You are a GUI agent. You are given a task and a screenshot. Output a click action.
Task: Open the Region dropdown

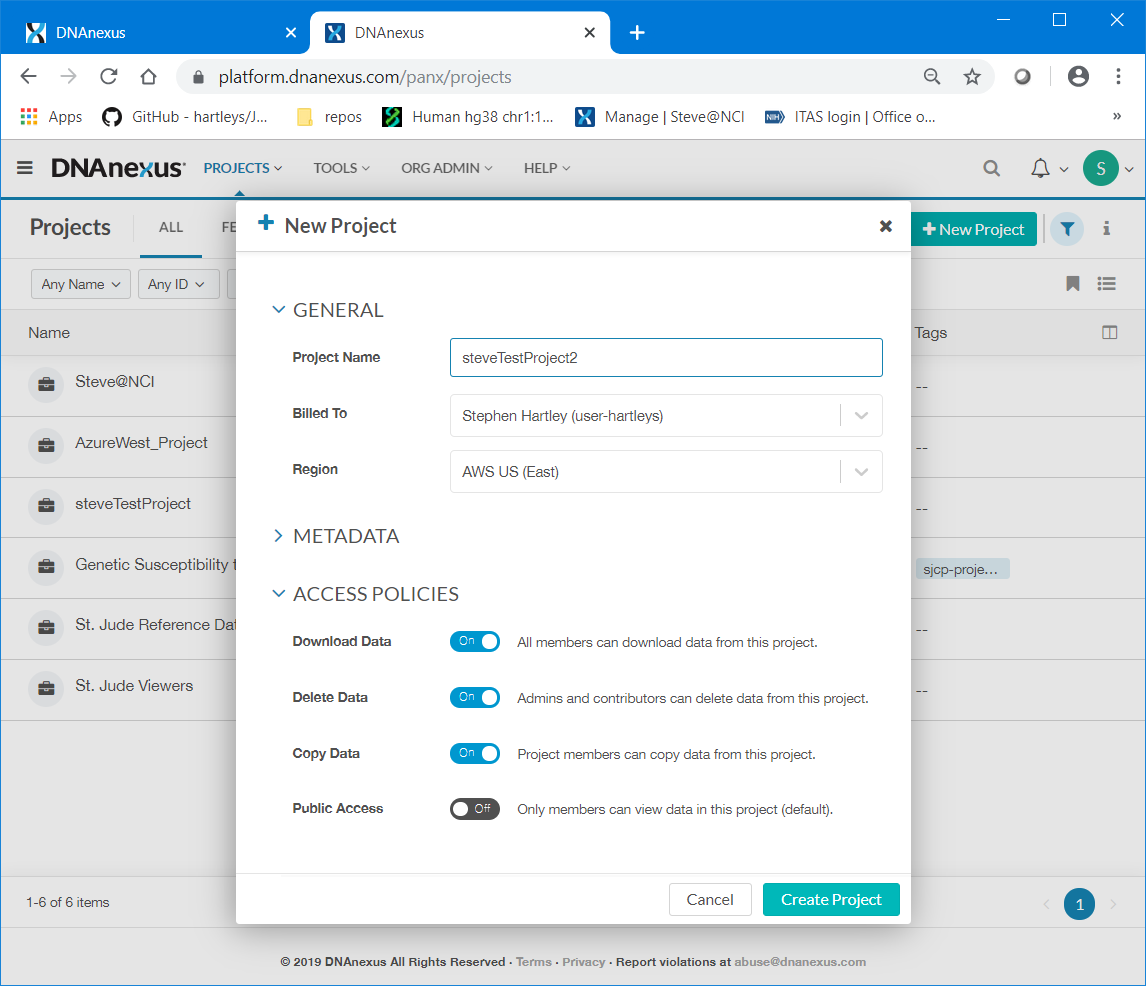tap(666, 472)
